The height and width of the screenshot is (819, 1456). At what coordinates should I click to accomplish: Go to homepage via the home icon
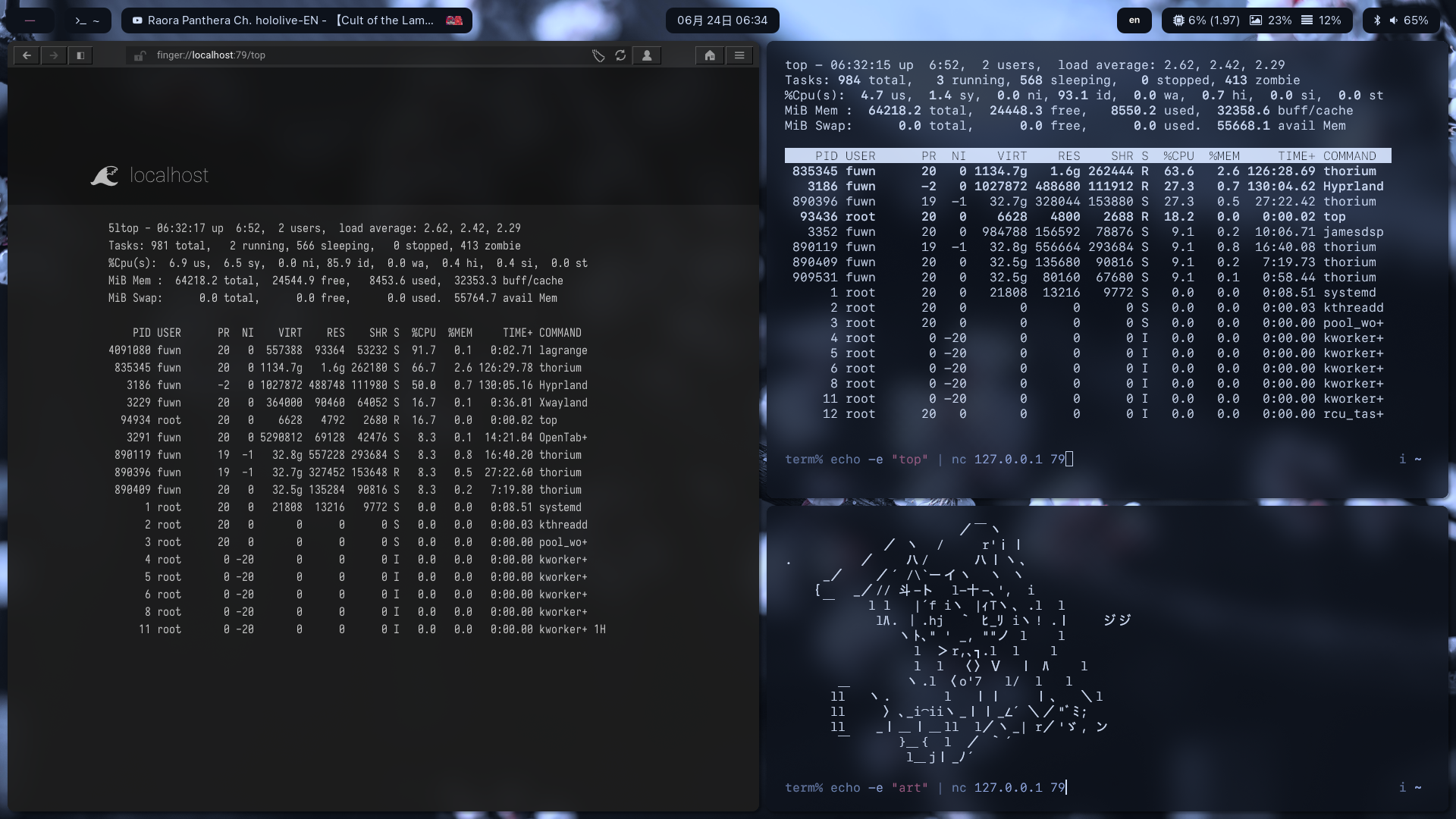711,55
